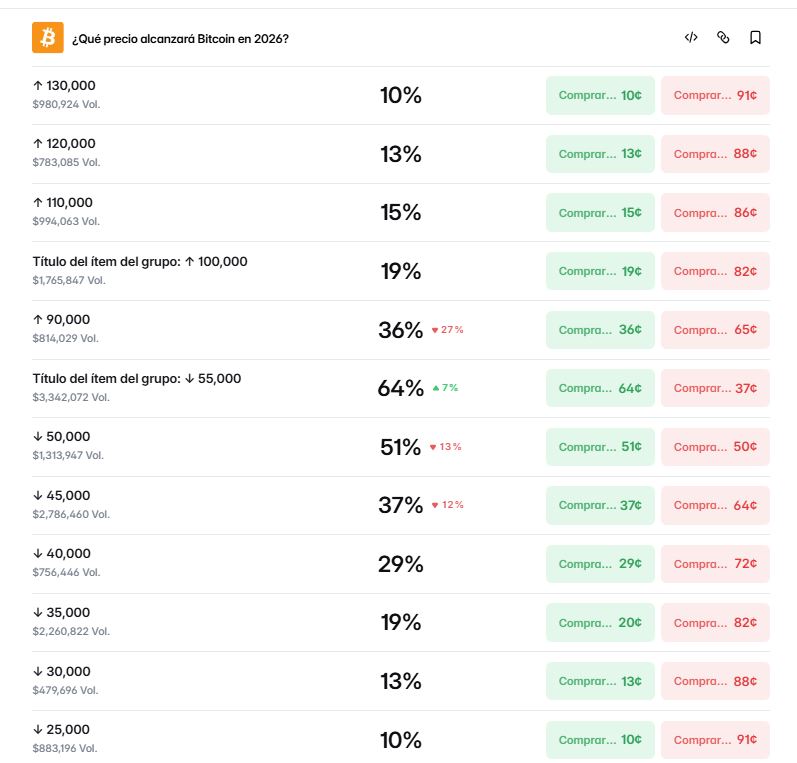Buy Yes at 15¢ for ↑ 110,000
This screenshot has width=797, height=763.
(600, 213)
